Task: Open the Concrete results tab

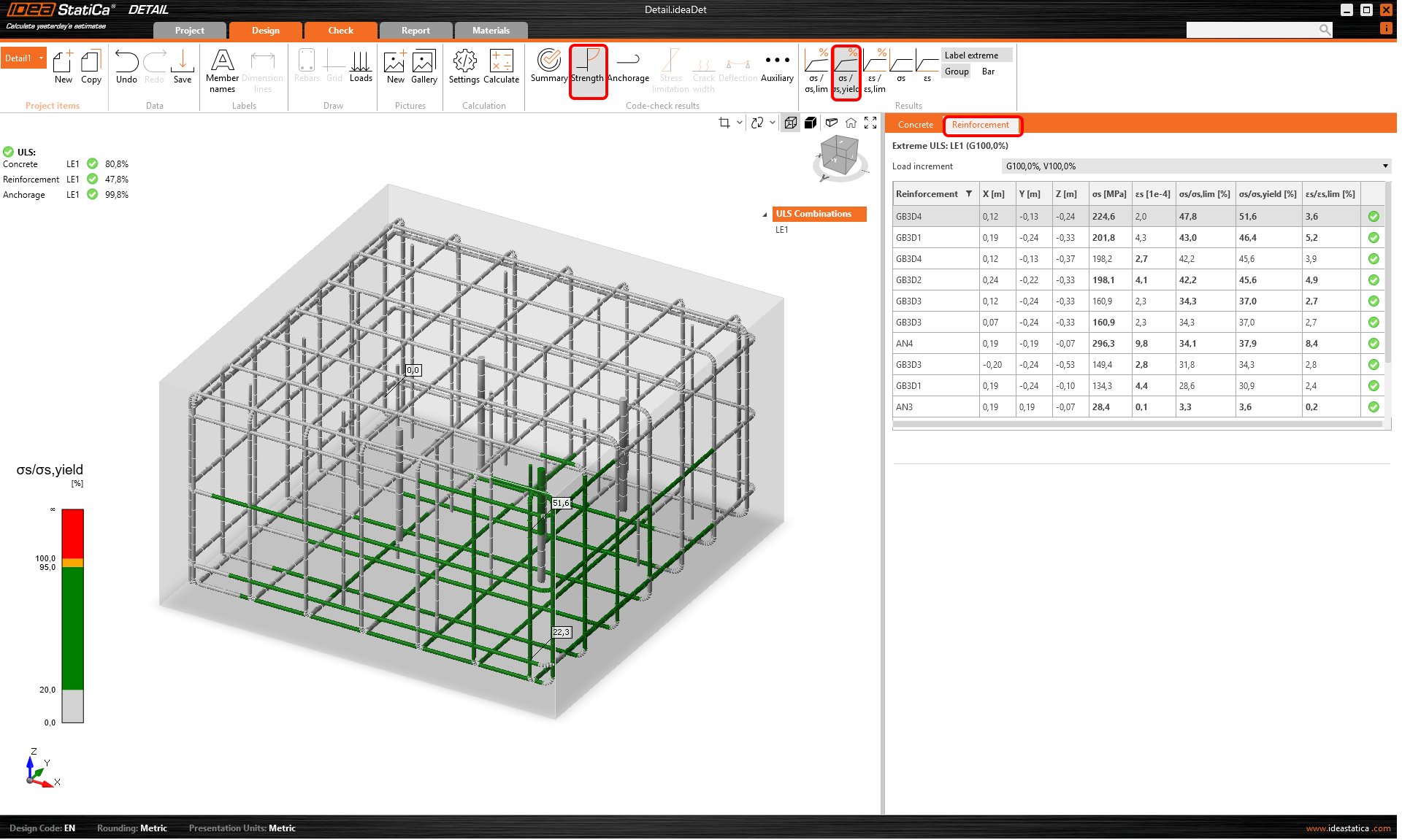Action: (915, 125)
